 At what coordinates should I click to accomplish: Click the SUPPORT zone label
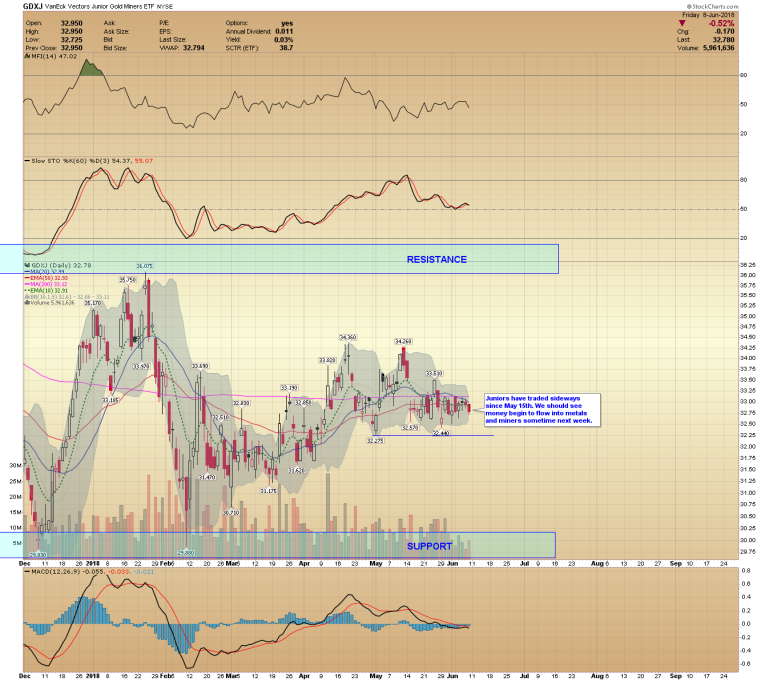click(429, 546)
